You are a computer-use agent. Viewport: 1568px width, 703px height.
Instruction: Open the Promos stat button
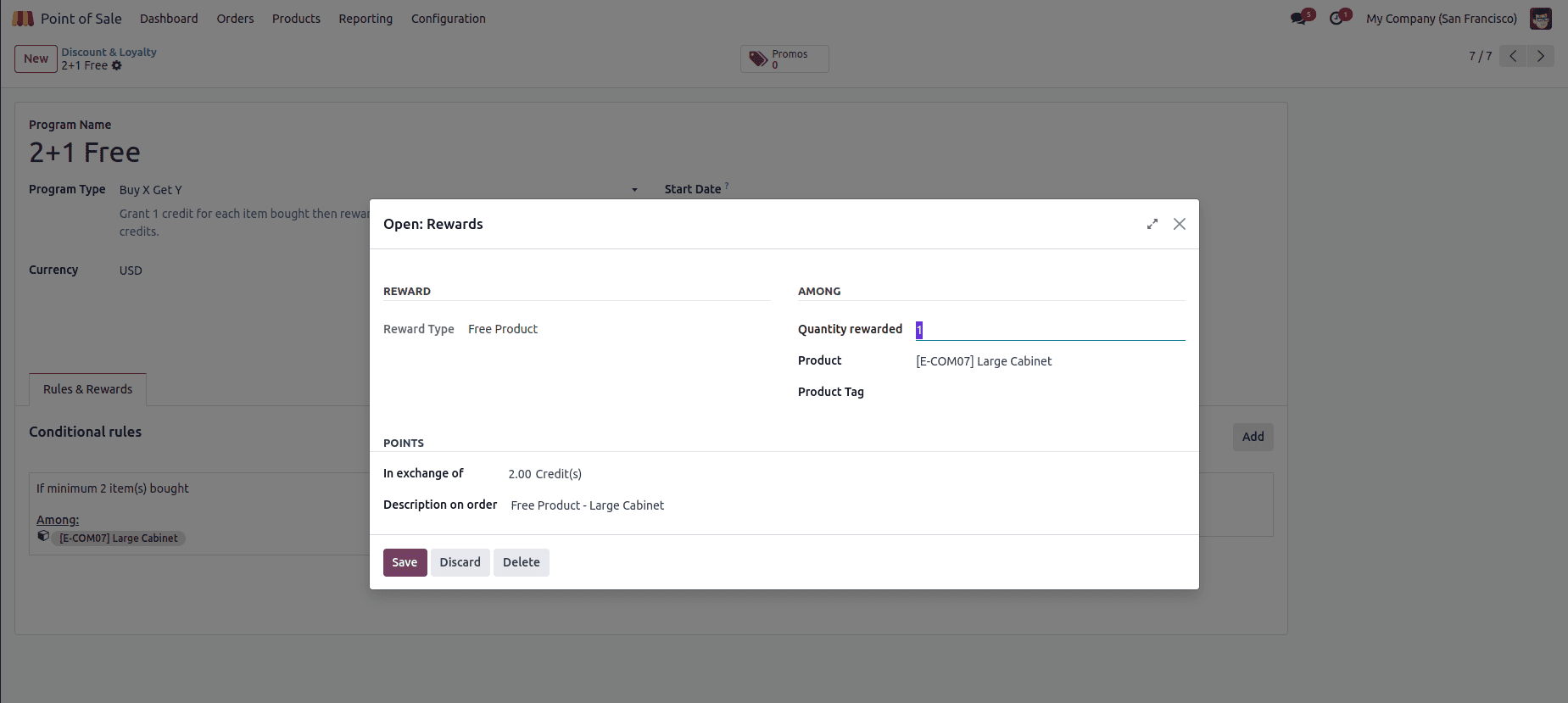784,59
